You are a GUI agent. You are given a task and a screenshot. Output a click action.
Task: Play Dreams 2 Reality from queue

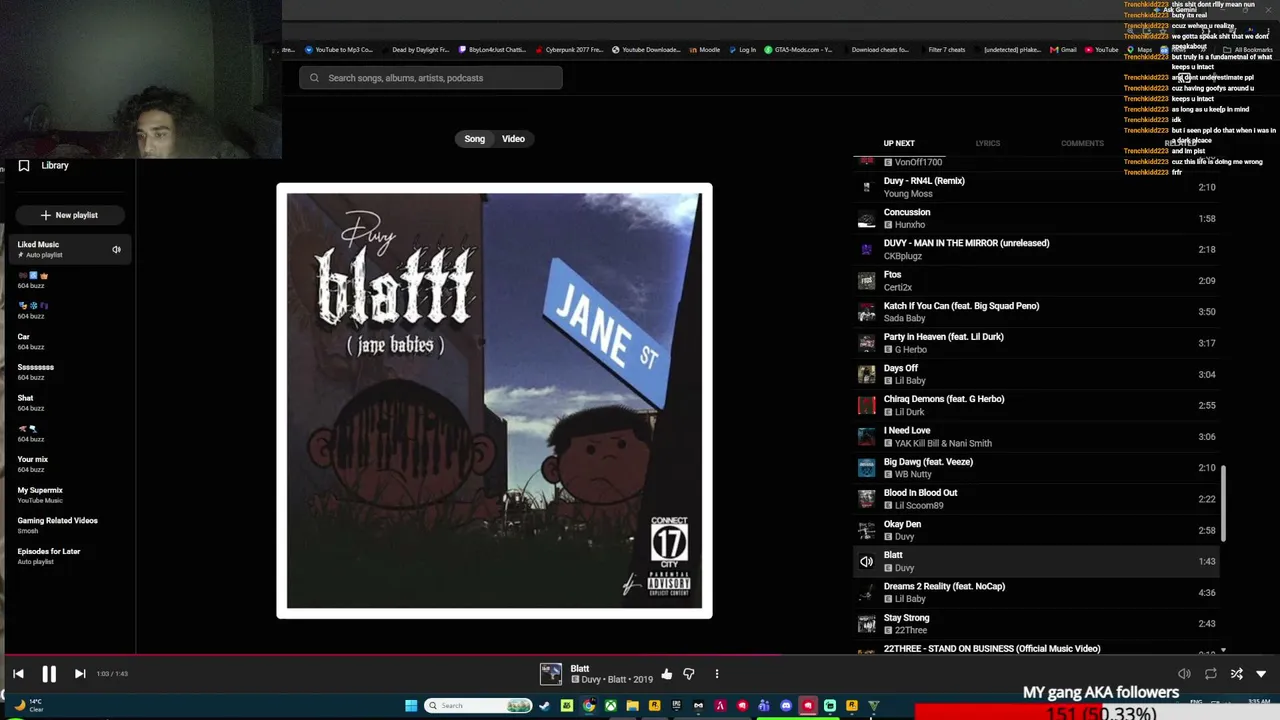coord(1036,593)
